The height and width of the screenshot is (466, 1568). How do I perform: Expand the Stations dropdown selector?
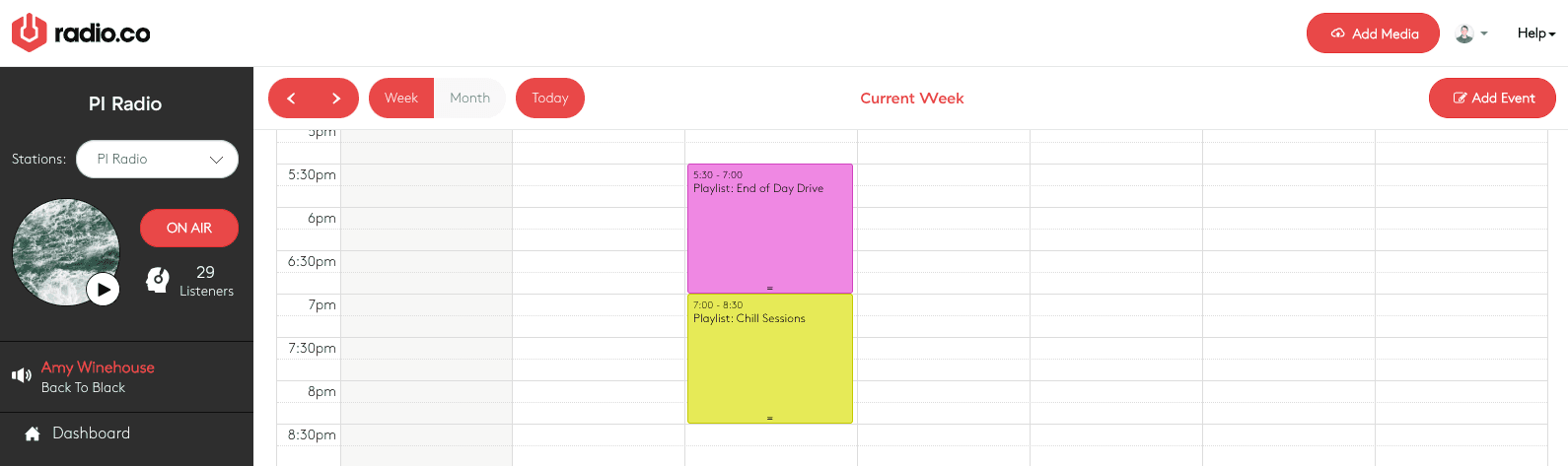pyautogui.click(x=158, y=160)
